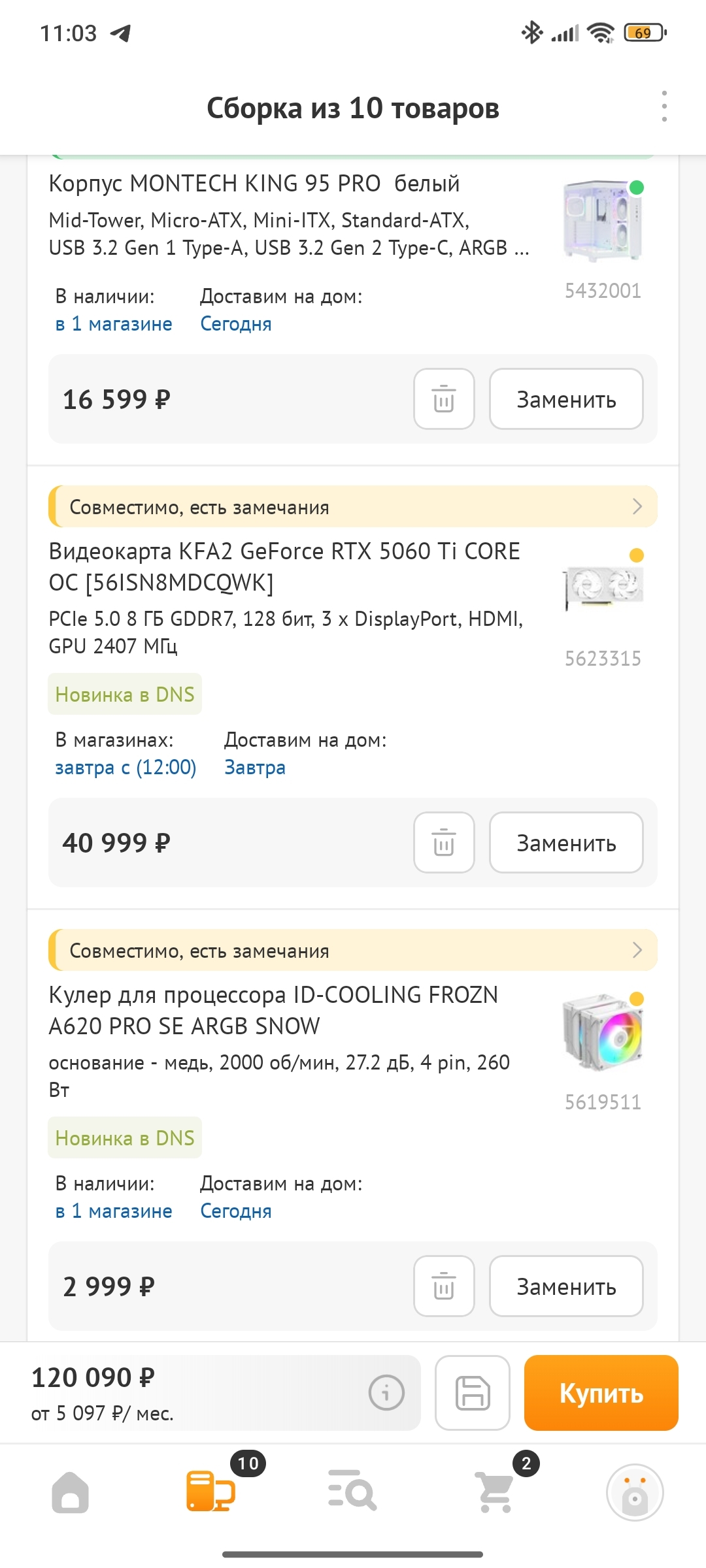Open the three-dot overflow menu
This screenshot has width=706, height=1568.
pos(664,106)
